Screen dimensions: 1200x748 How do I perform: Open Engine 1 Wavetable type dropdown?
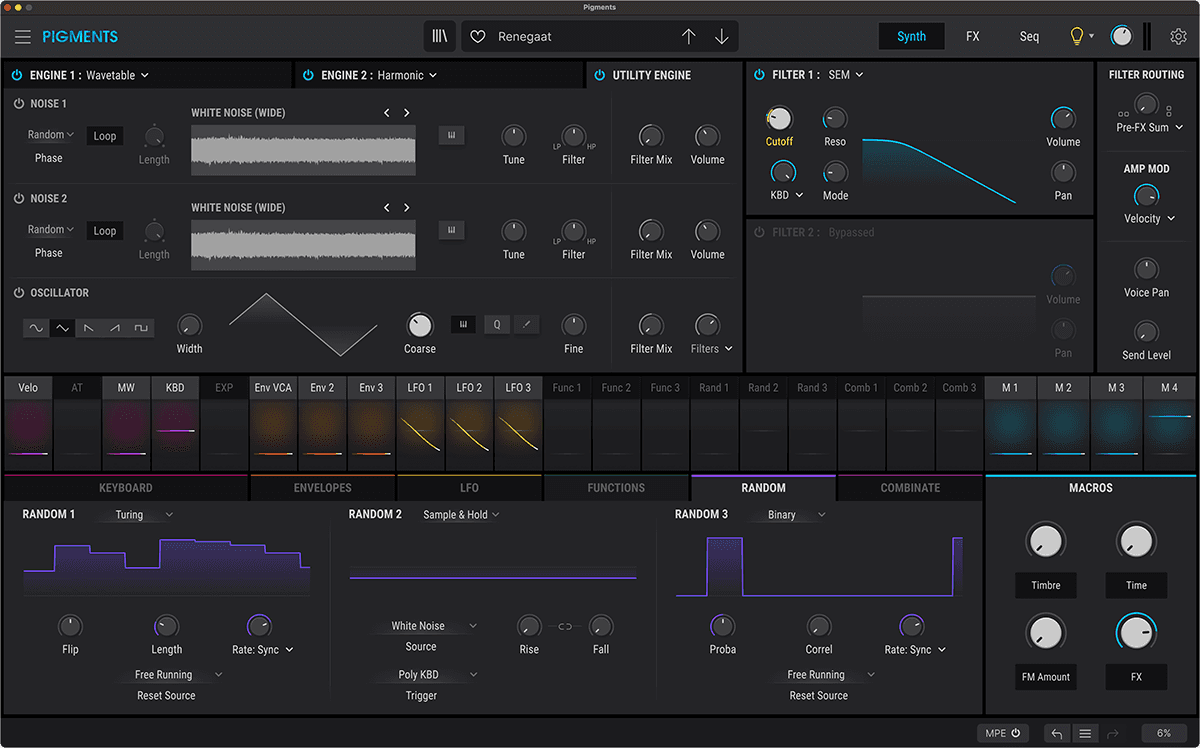118,75
